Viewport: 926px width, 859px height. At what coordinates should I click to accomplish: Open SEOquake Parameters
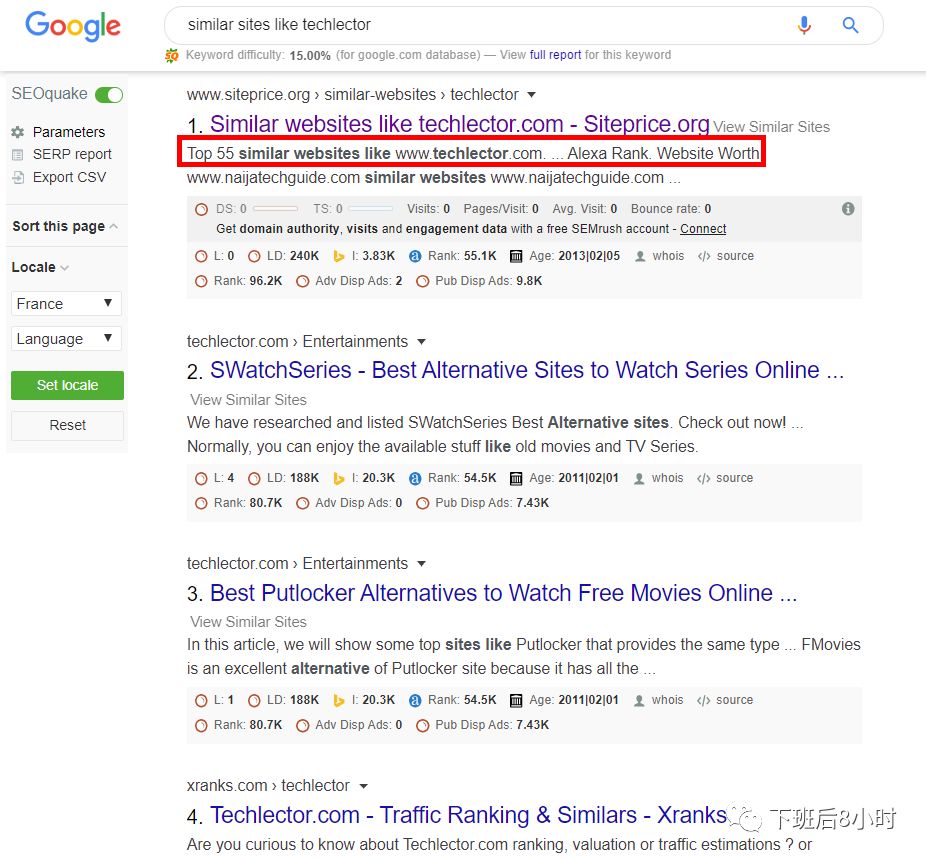69,132
